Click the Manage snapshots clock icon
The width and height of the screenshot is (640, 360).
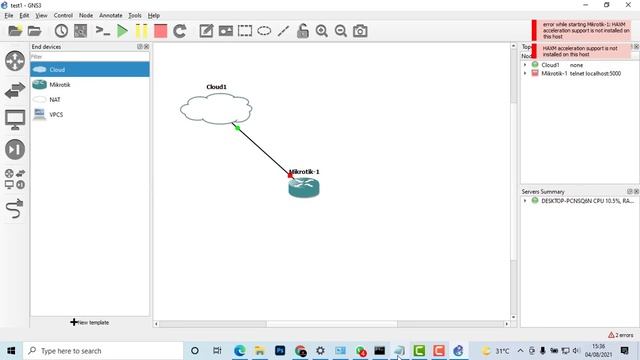61,31
